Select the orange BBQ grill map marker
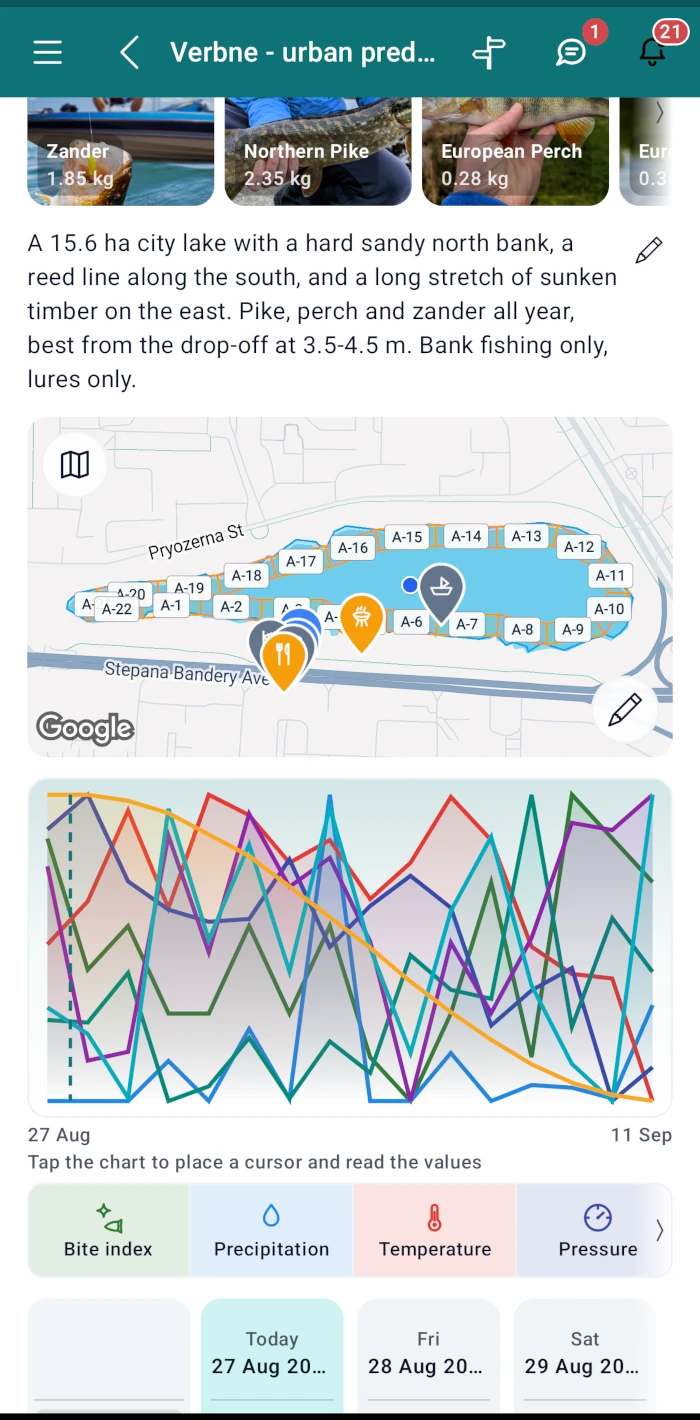The image size is (700, 1420). pos(362,619)
